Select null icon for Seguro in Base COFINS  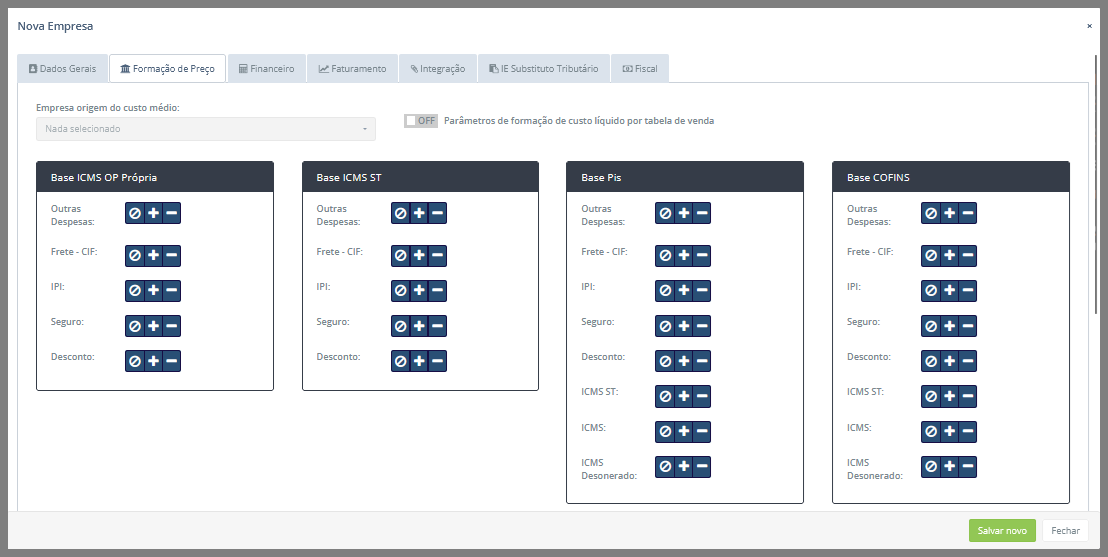931,326
